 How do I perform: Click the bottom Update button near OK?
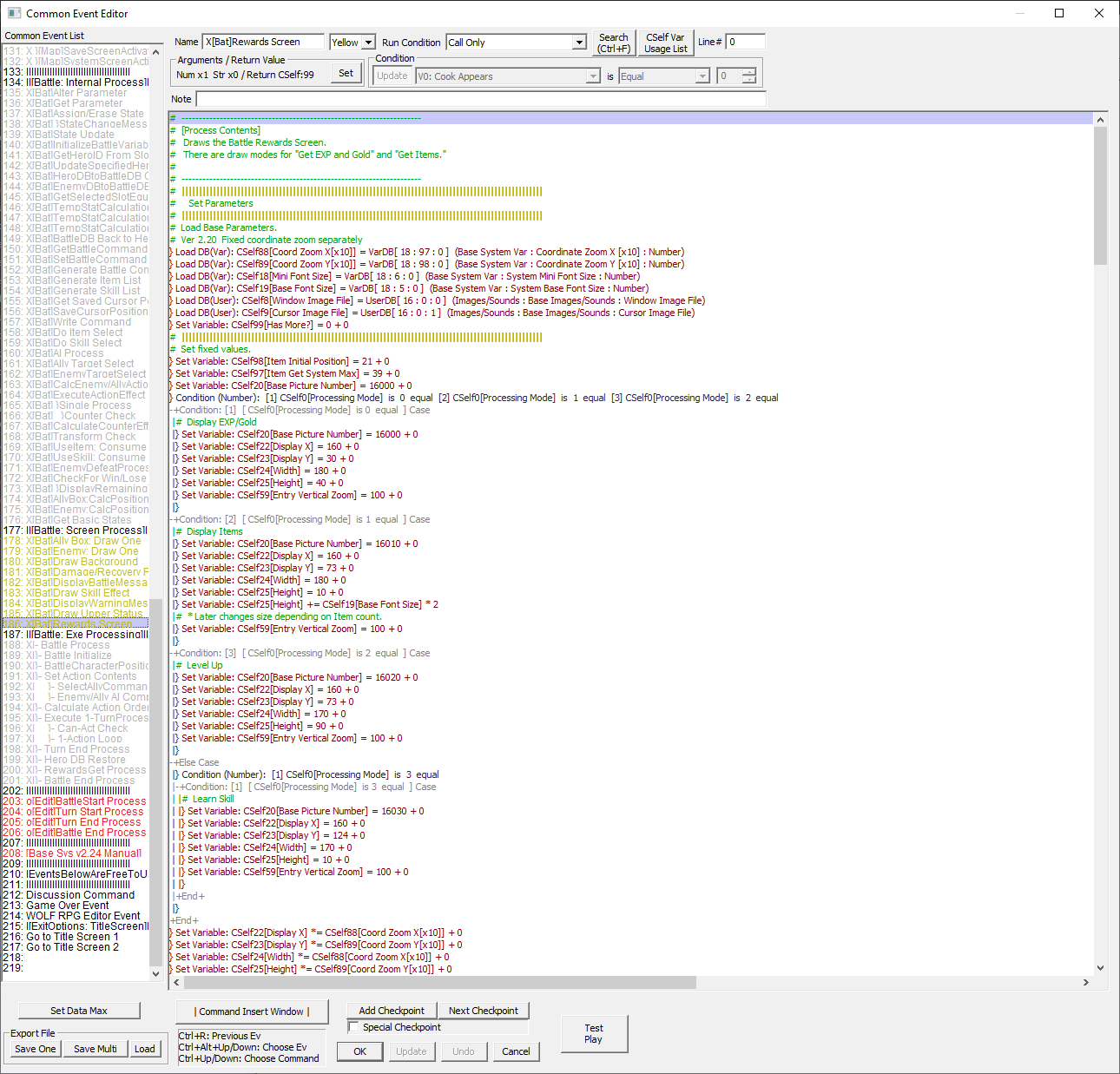click(412, 1051)
